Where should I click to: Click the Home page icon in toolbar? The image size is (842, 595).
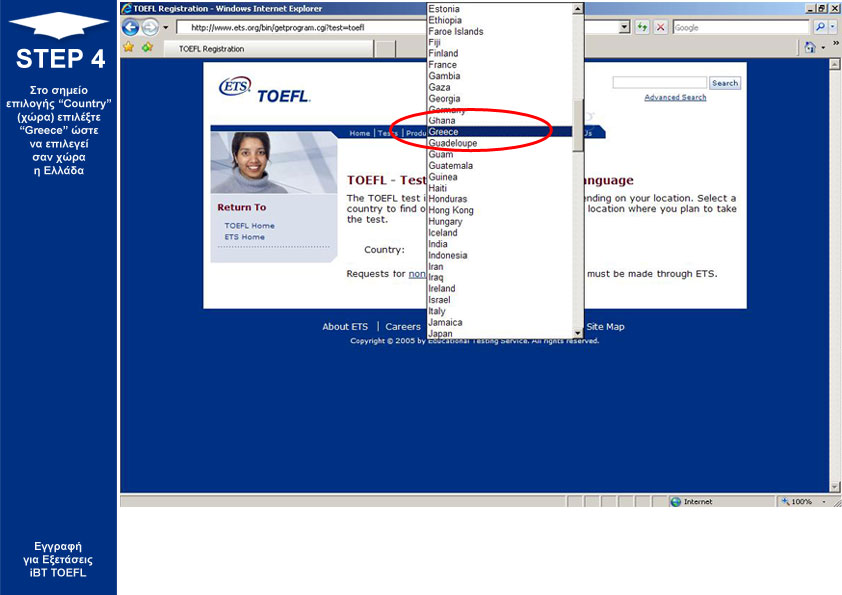tap(810, 48)
